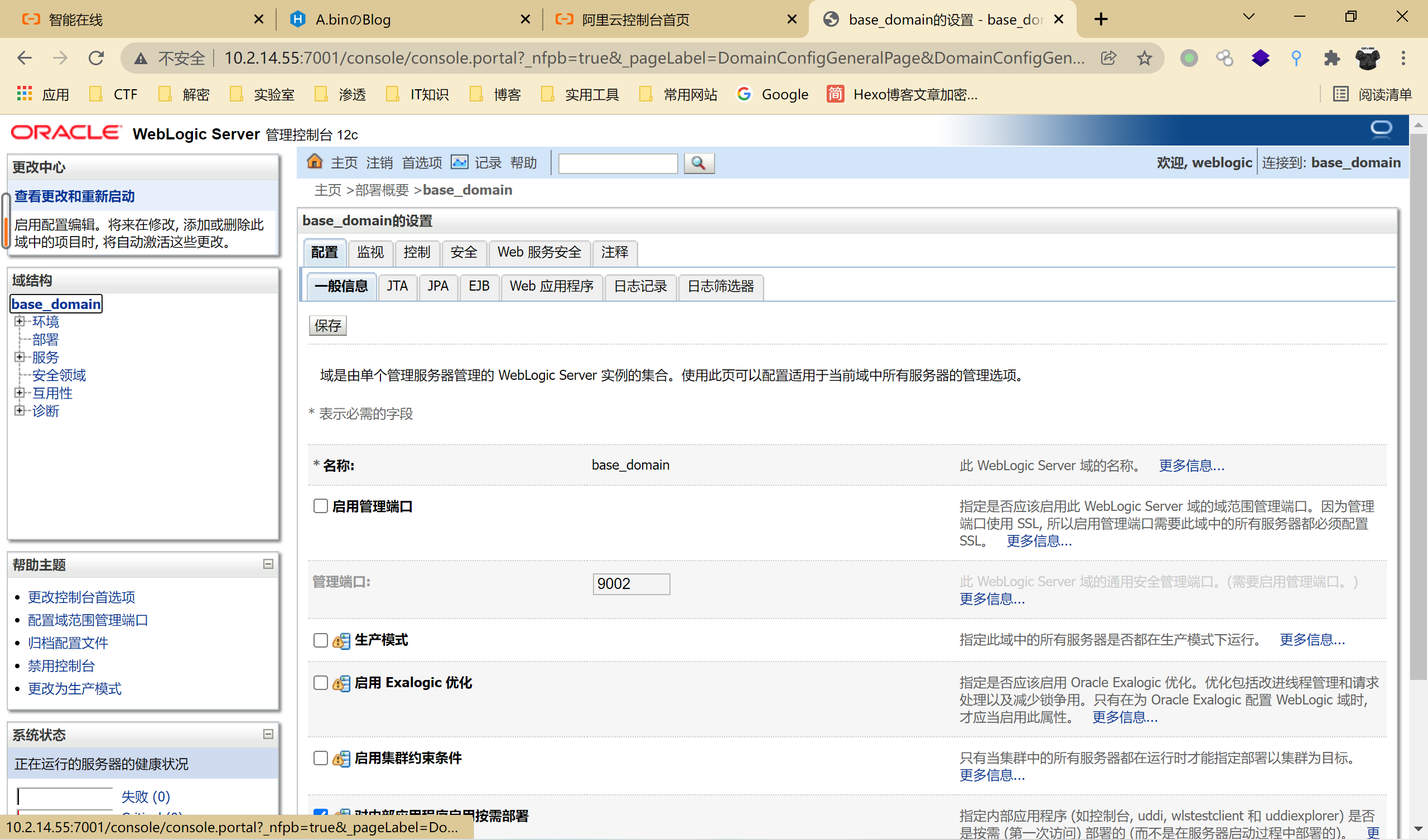
Task: Click the page vertical scrollbar
Action: click(1419, 407)
